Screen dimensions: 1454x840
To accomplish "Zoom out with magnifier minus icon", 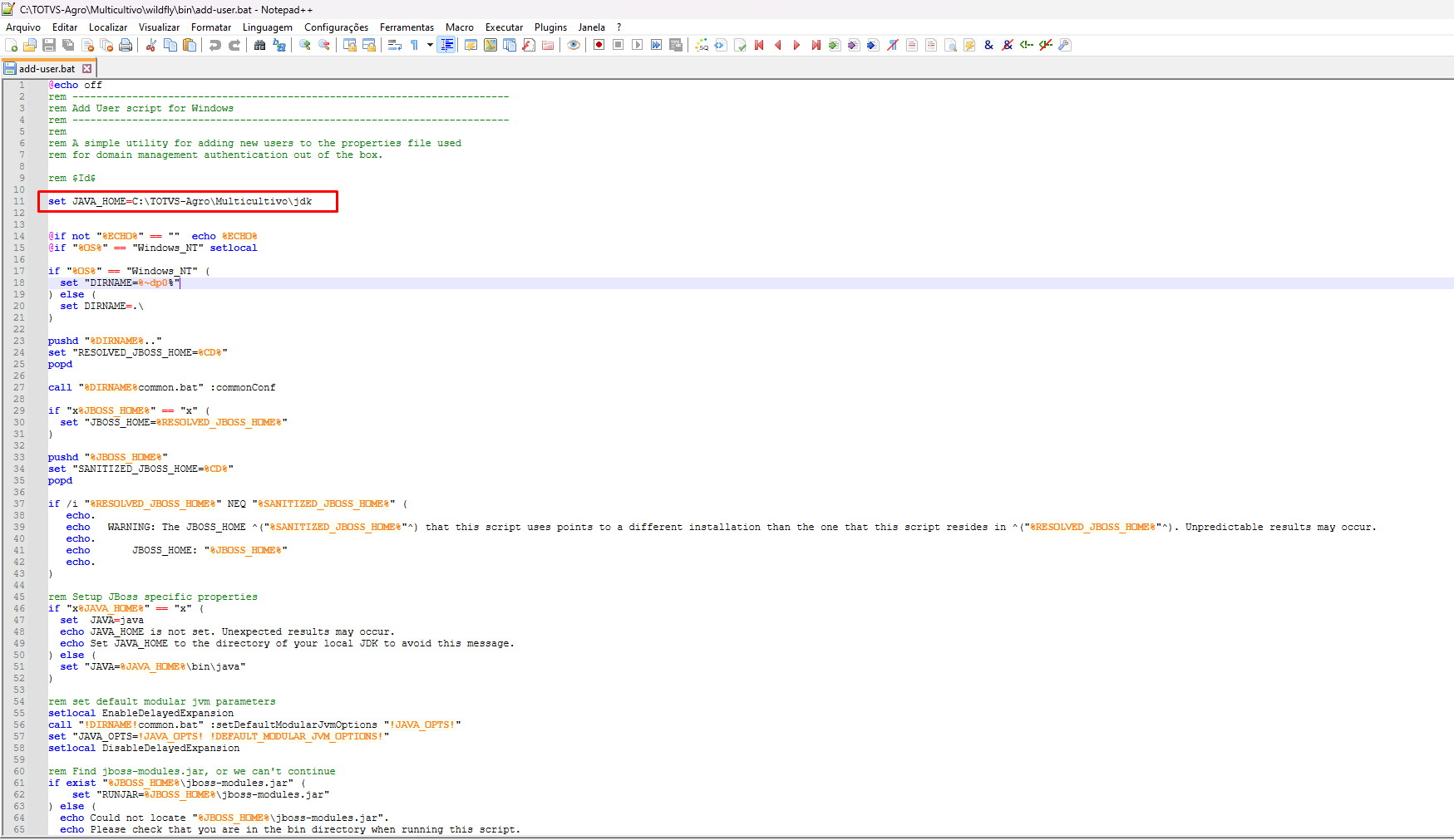I will [x=324, y=45].
